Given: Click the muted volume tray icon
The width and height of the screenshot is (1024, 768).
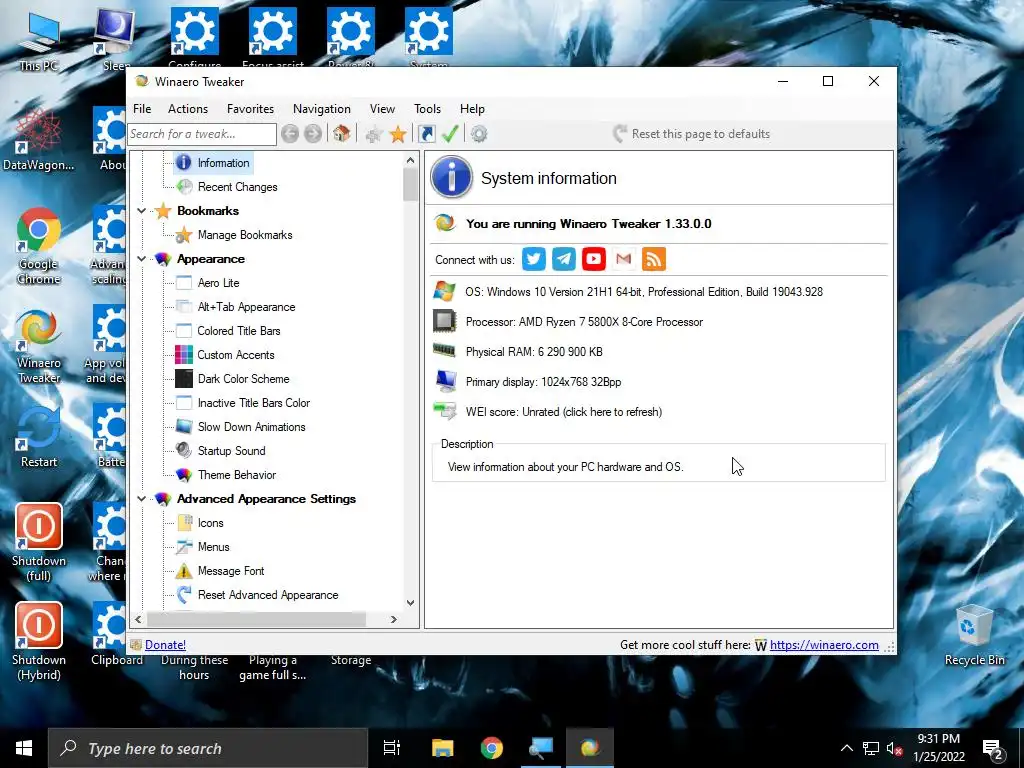Looking at the screenshot, I should [894, 748].
